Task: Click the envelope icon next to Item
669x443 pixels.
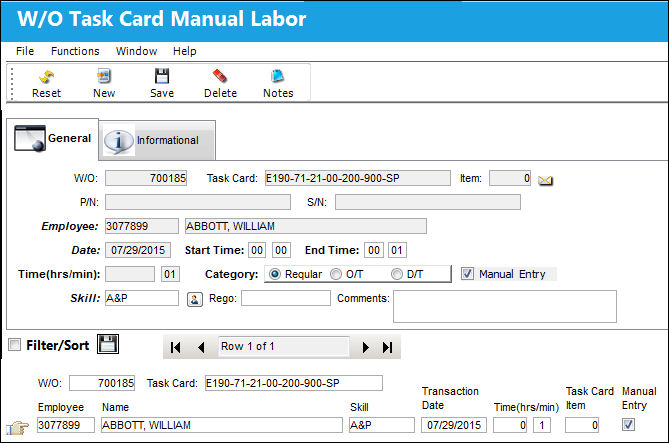Action: (545, 181)
